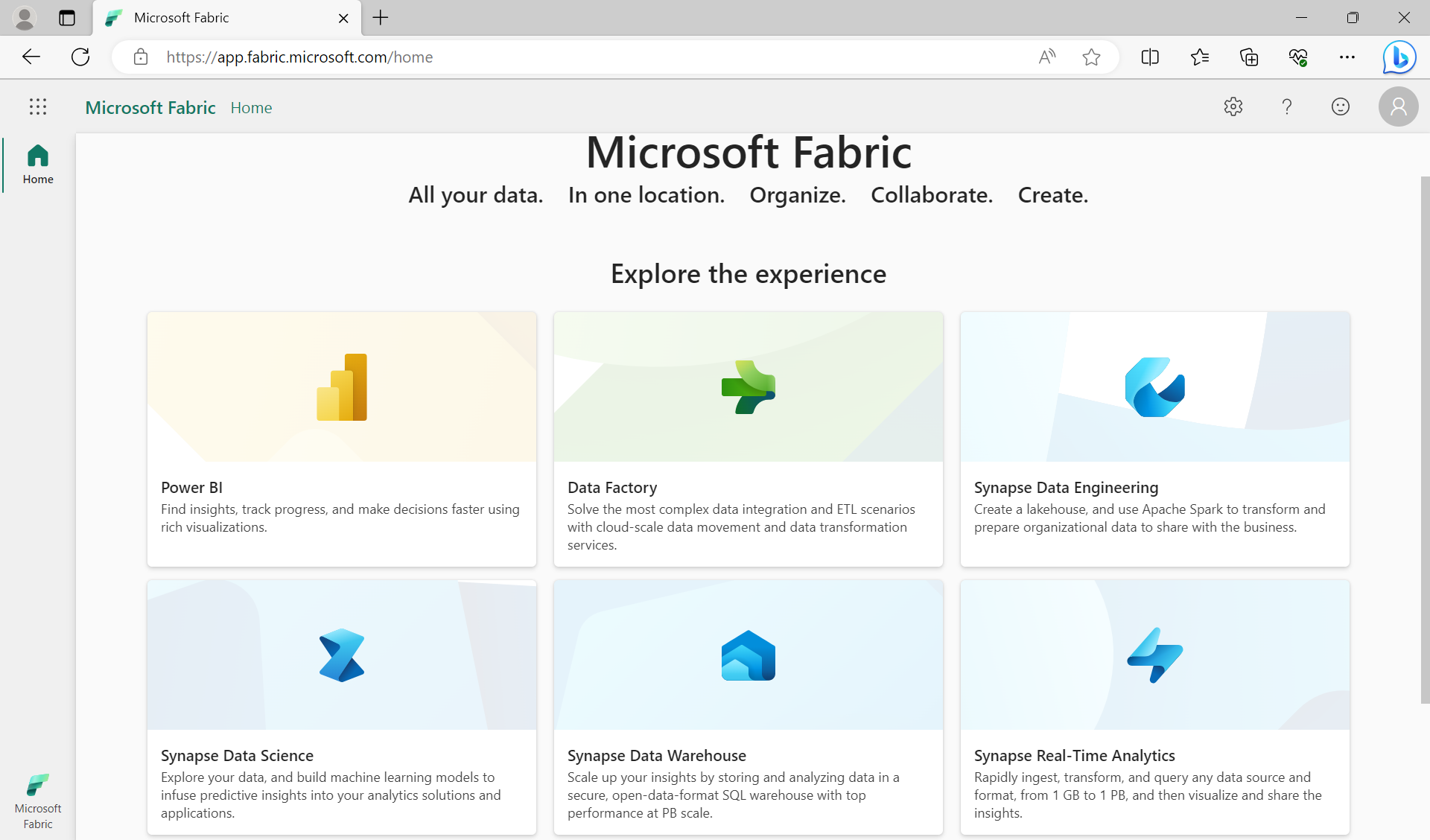Open the Fabric app launcher grid icon
The width and height of the screenshot is (1430, 840).
37,106
